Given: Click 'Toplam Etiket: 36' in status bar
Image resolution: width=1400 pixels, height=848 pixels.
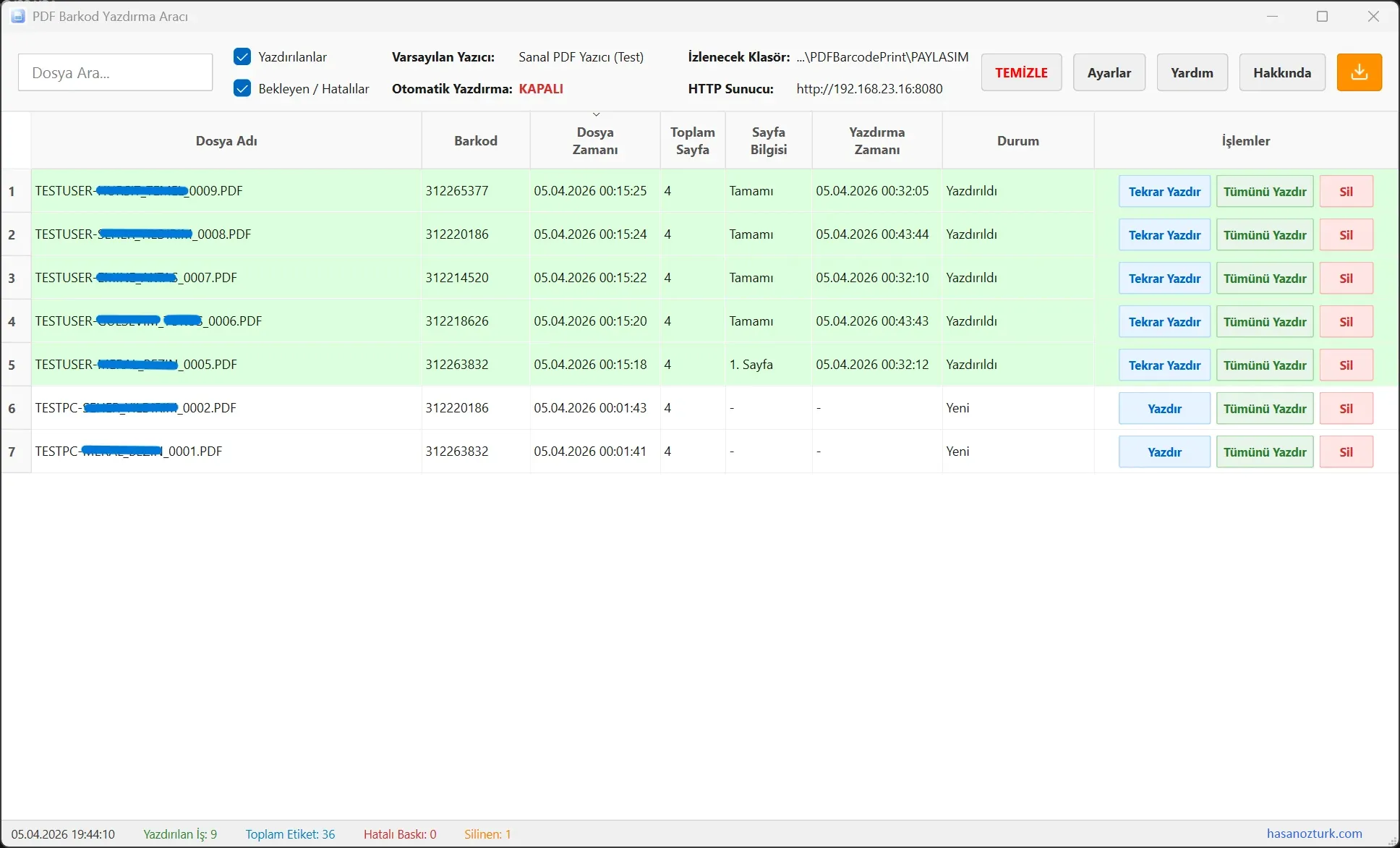Looking at the screenshot, I should [290, 834].
